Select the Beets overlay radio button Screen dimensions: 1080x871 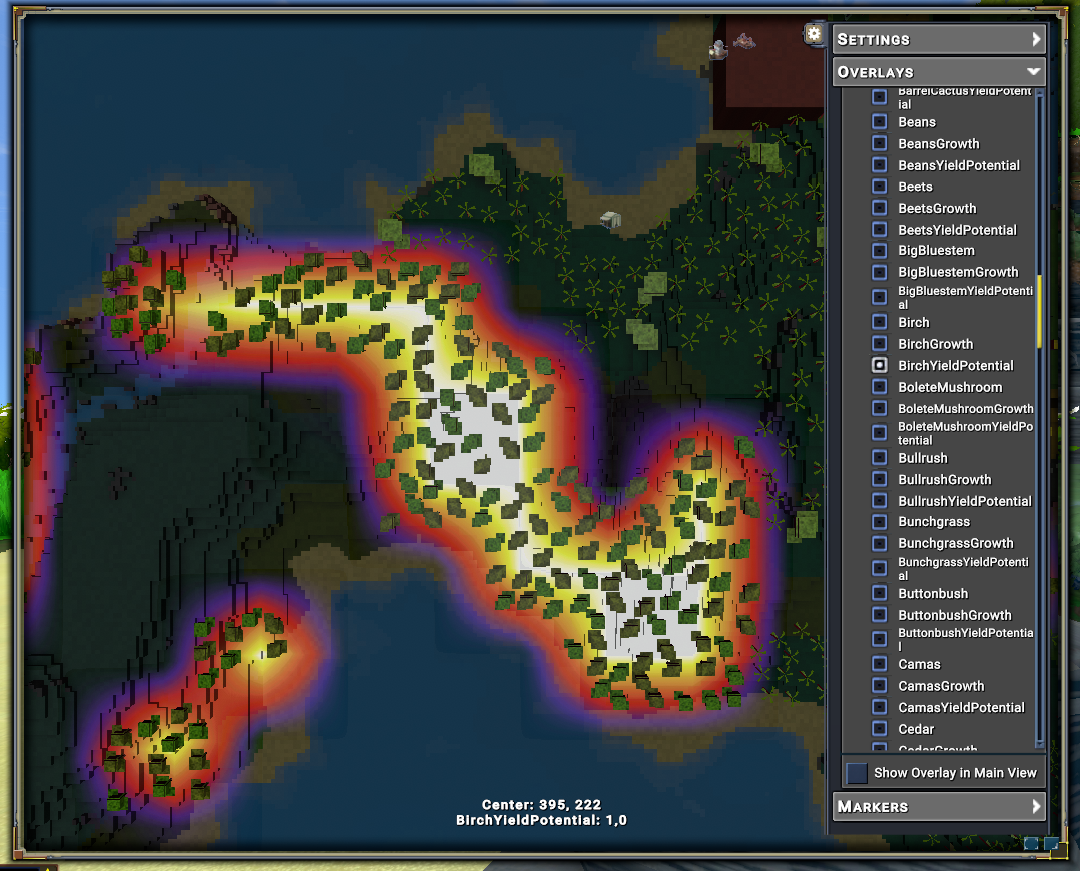pyautogui.click(x=880, y=186)
